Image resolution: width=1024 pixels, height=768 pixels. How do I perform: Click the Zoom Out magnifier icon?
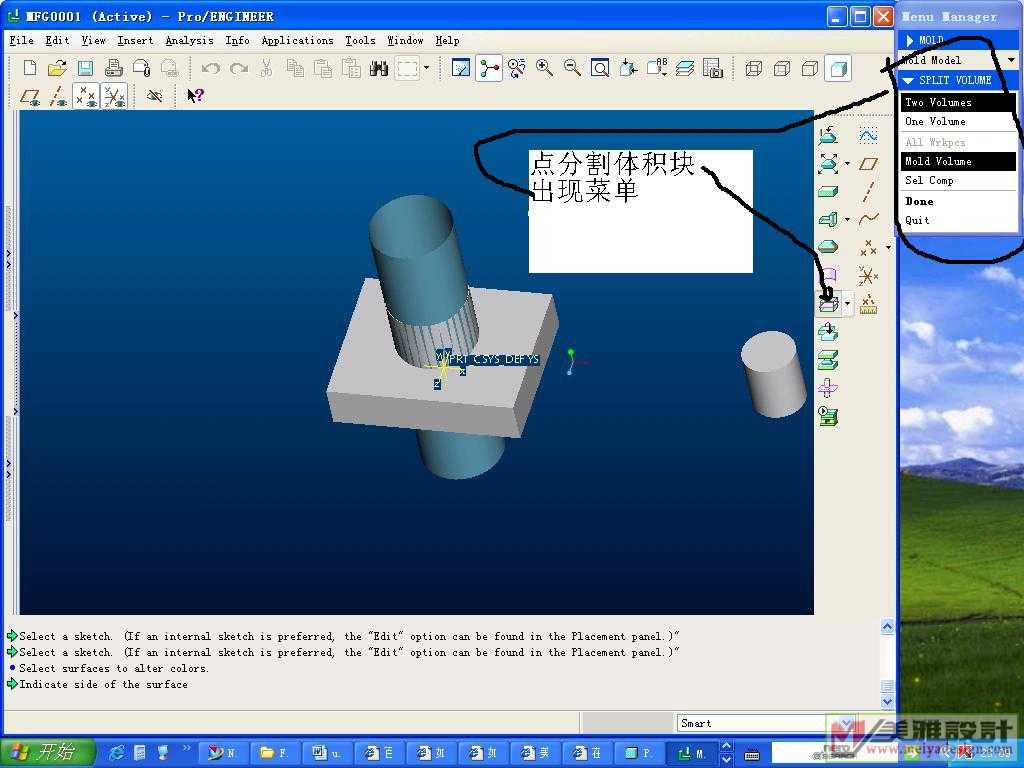pos(572,68)
